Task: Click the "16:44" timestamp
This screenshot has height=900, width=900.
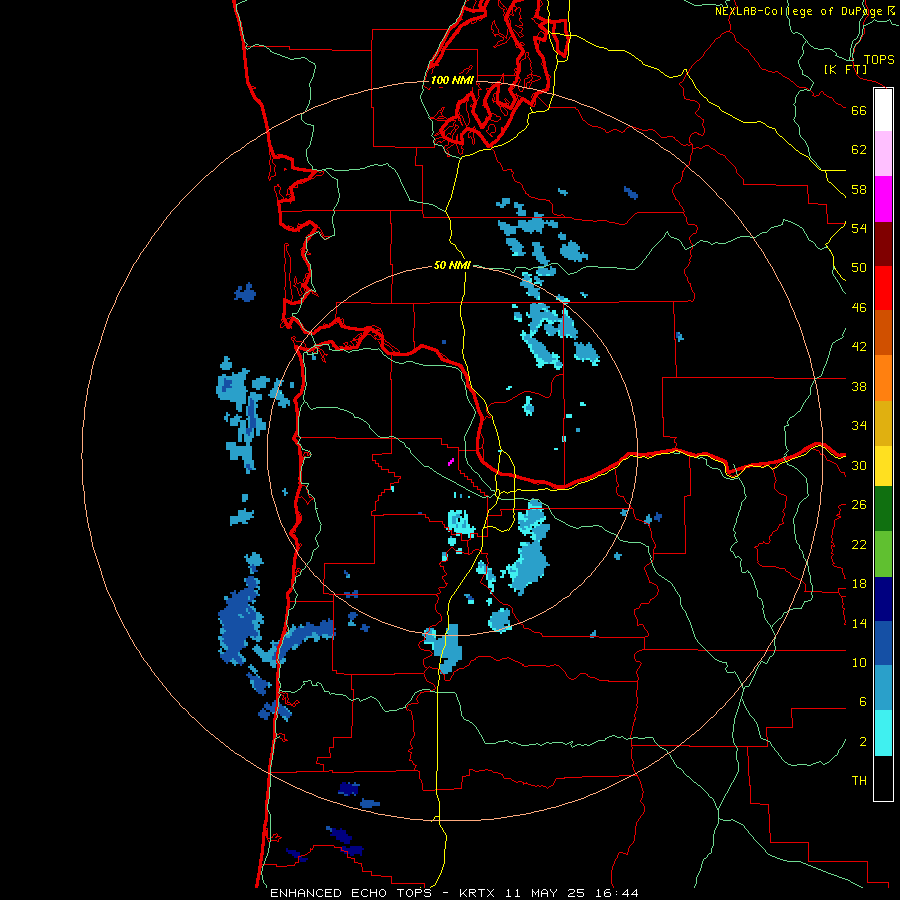Action: click(617, 893)
